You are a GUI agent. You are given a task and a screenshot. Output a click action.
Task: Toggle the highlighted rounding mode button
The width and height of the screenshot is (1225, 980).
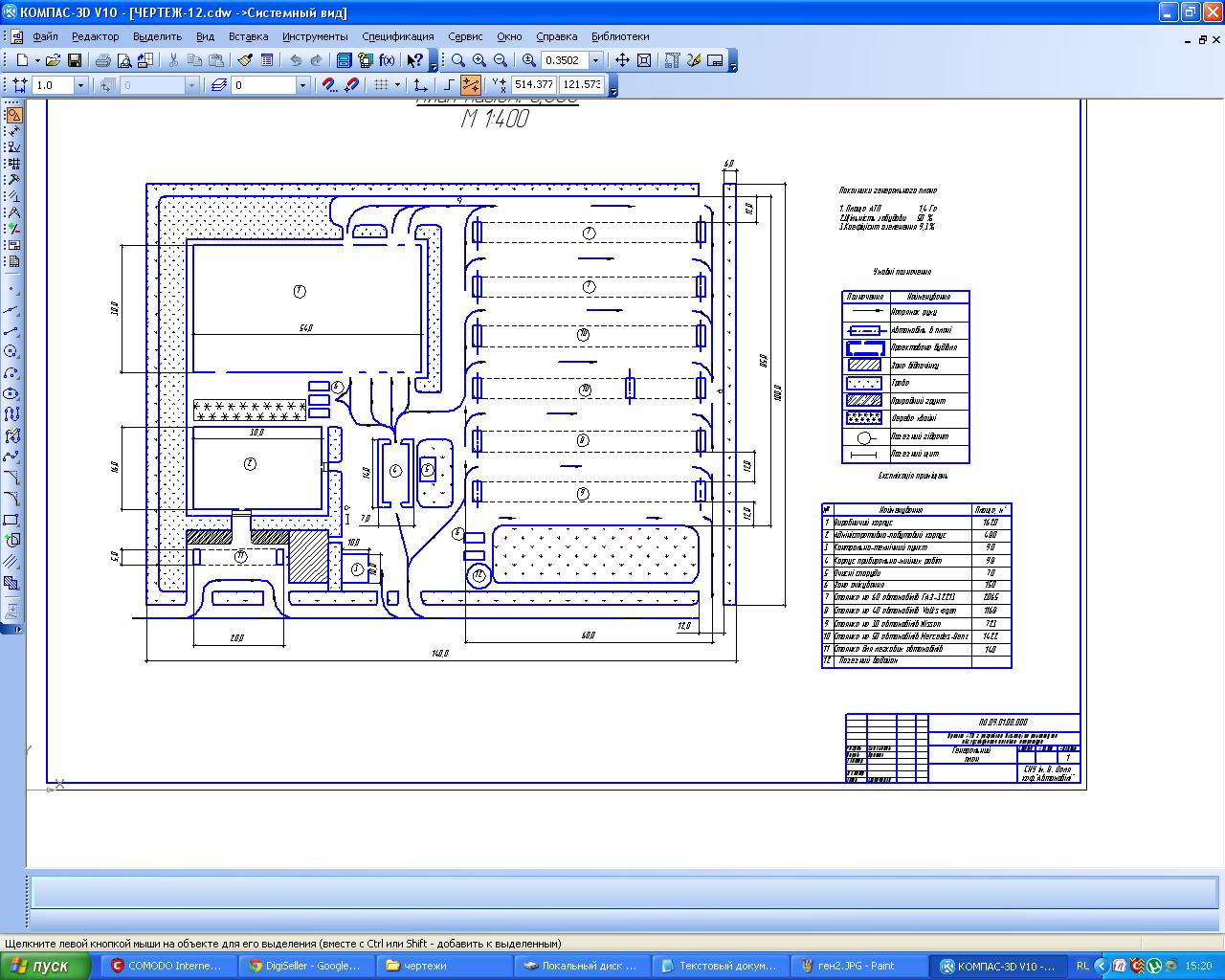pos(470,85)
